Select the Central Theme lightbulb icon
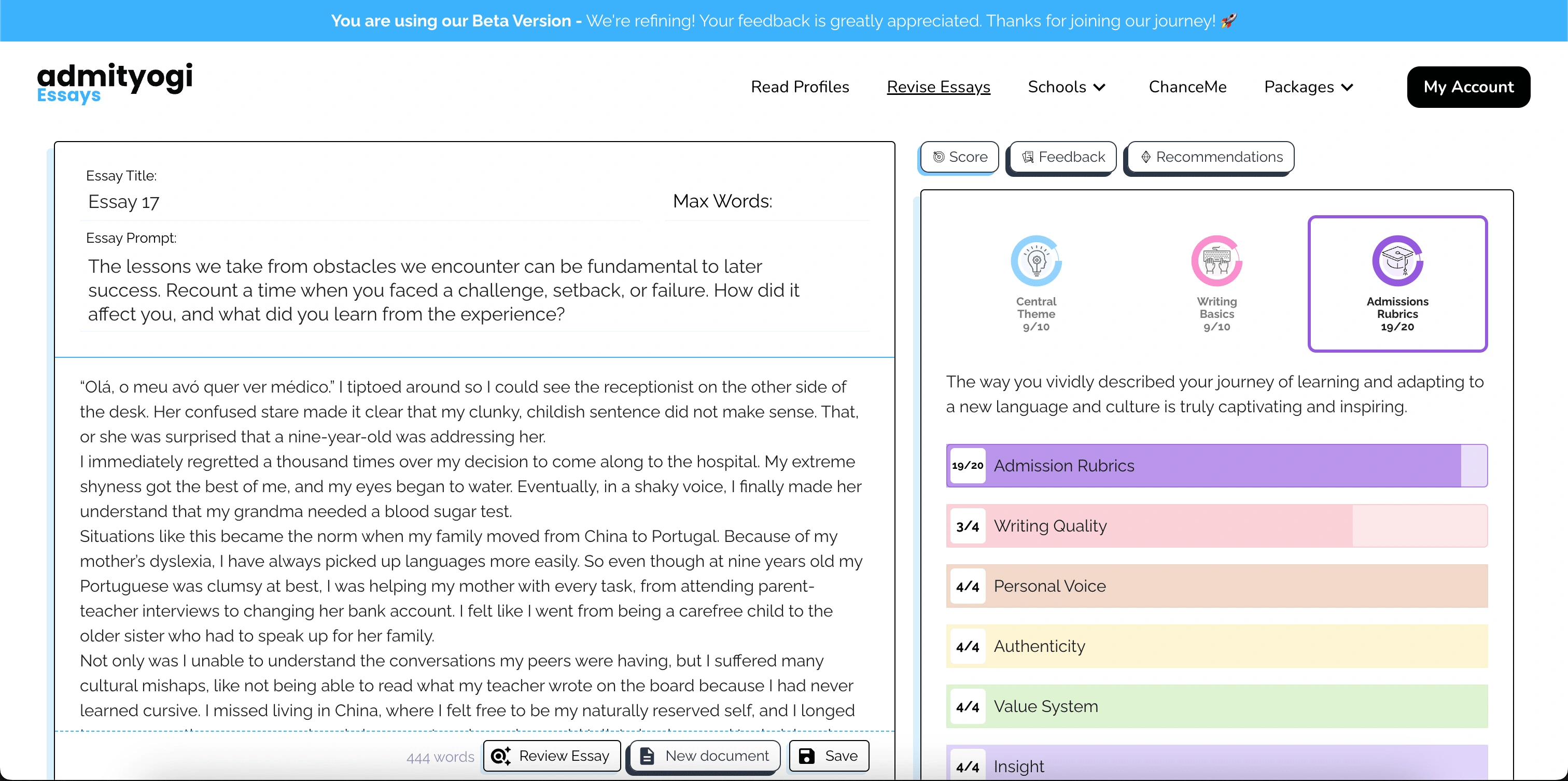 coord(1036,261)
